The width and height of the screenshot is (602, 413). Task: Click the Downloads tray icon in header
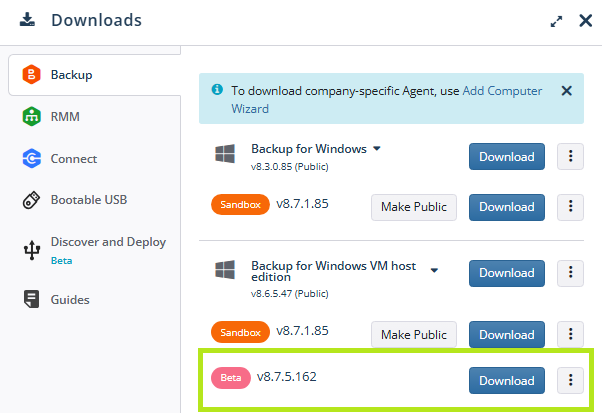point(27,20)
